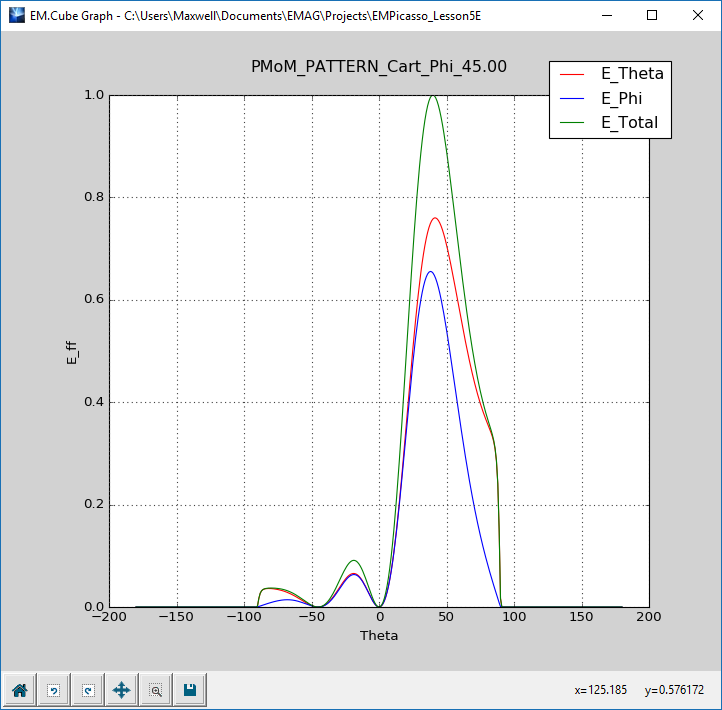
Task: Go forward to the next view
Action: point(87,689)
